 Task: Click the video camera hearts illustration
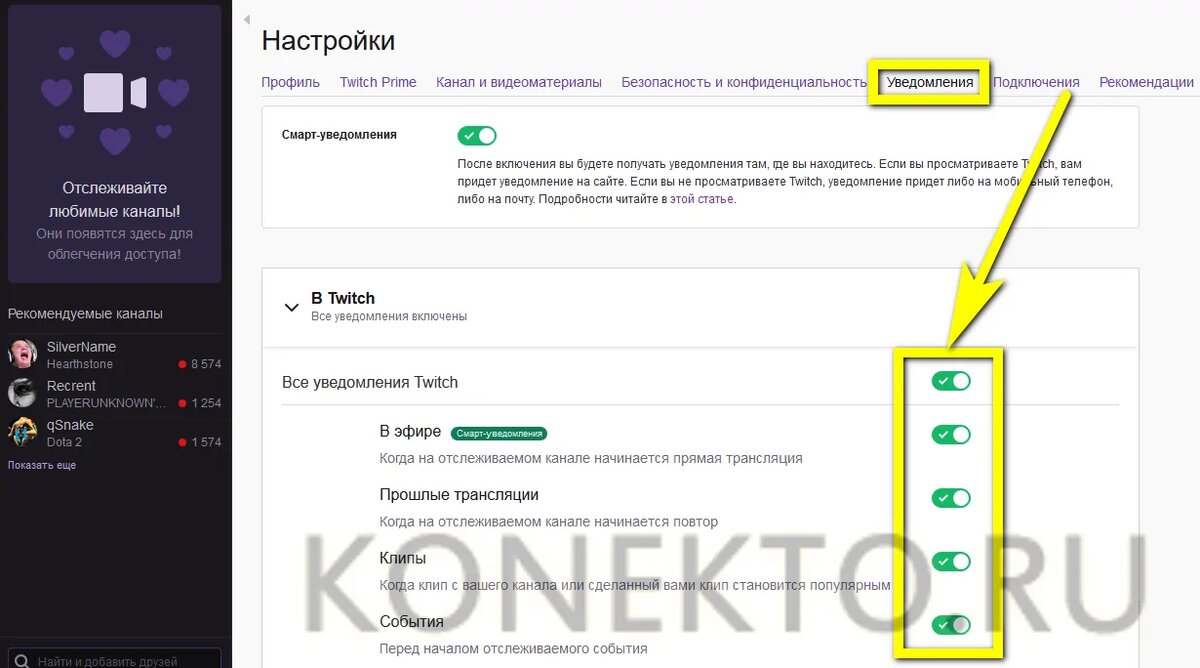pos(115,92)
